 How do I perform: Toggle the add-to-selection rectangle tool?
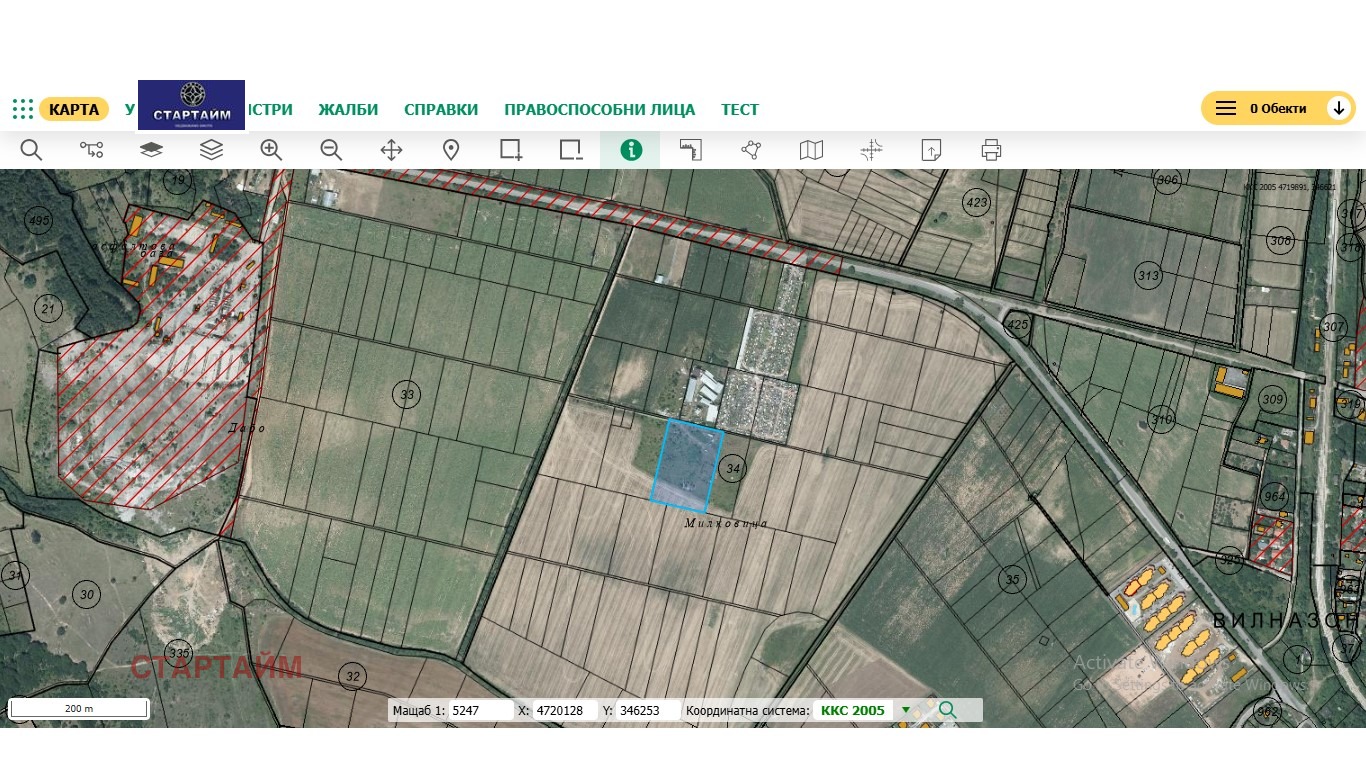511,150
